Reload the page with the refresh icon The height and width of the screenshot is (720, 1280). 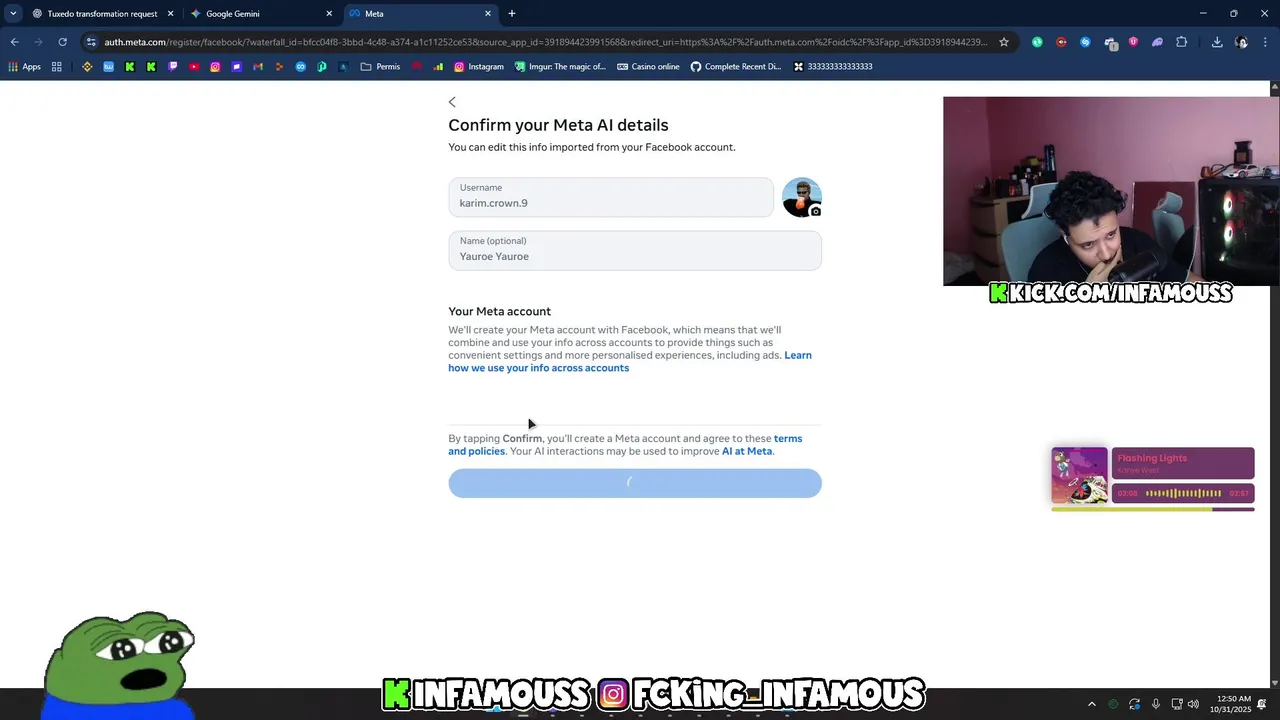pyautogui.click(x=62, y=42)
